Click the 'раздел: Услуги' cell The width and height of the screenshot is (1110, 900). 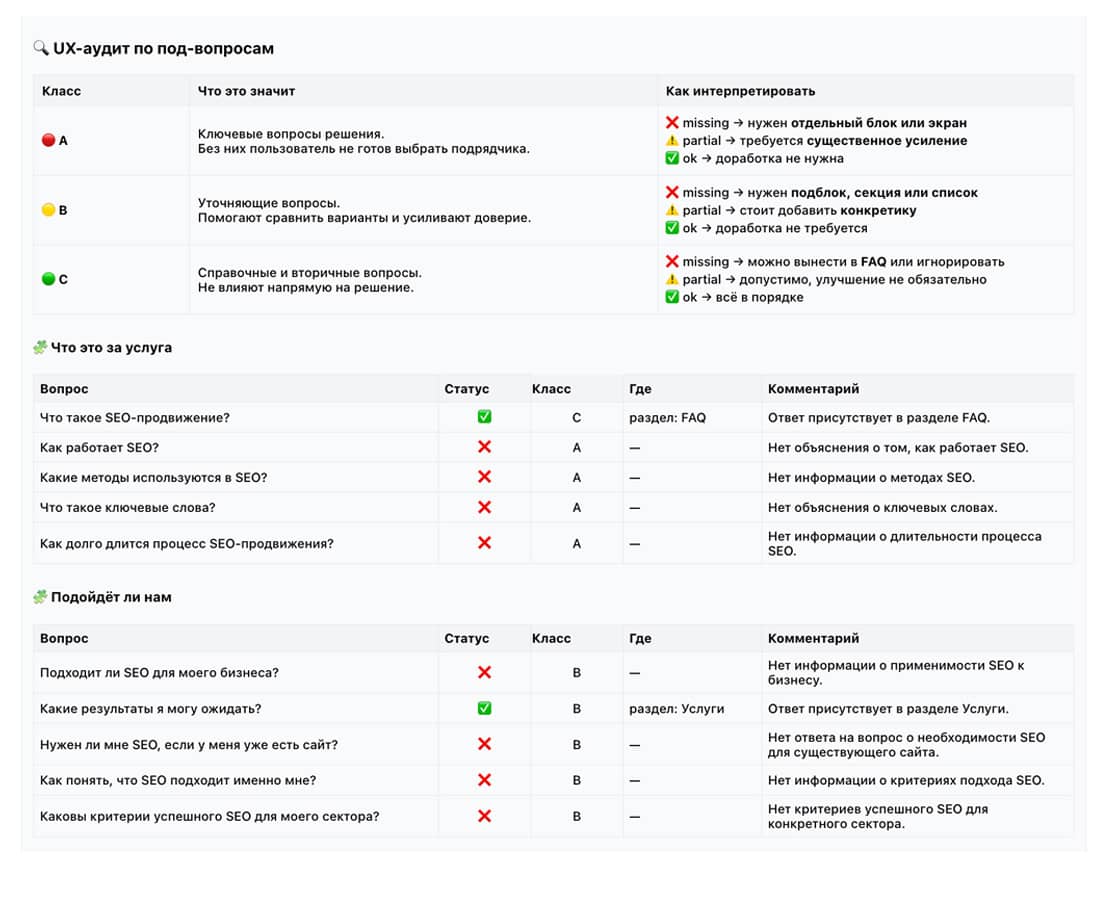[676, 709]
